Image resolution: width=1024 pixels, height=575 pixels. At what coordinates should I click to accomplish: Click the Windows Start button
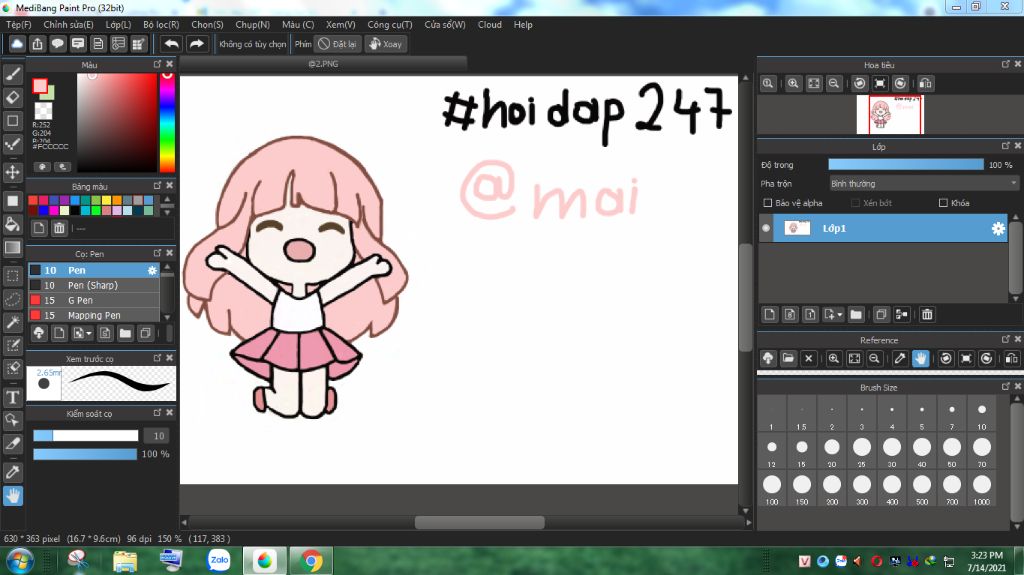pos(20,561)
